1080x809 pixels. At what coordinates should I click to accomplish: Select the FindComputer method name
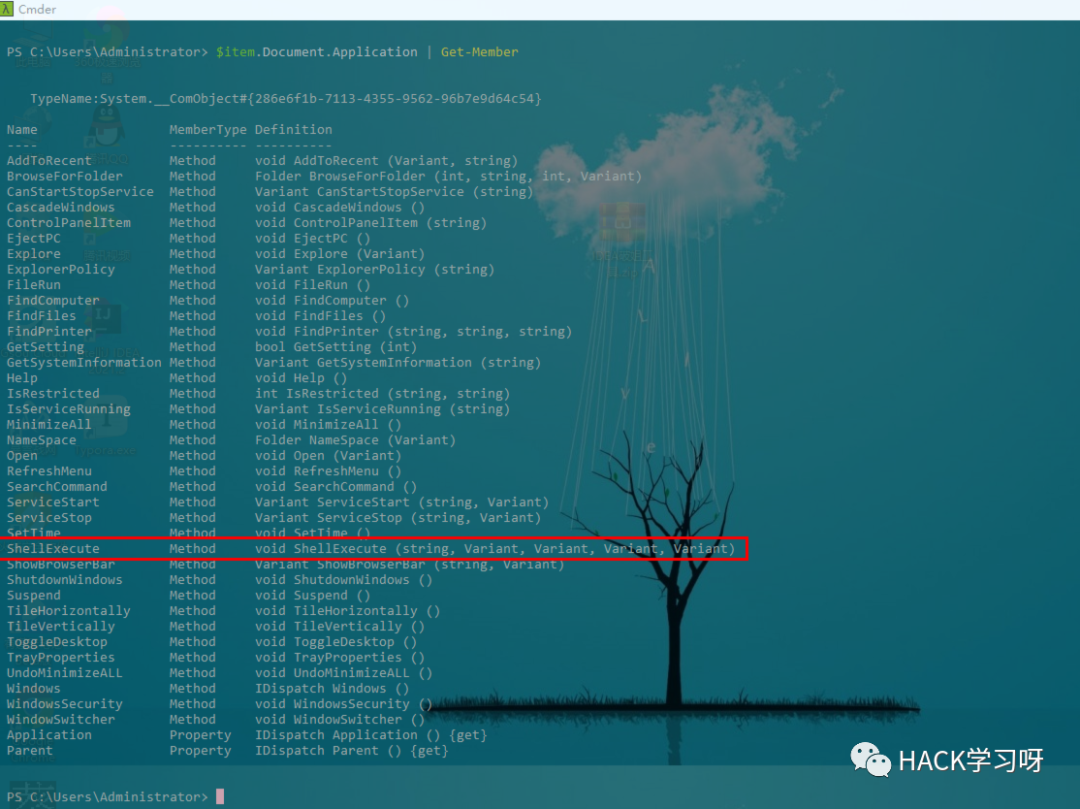[x=53, y=300]
